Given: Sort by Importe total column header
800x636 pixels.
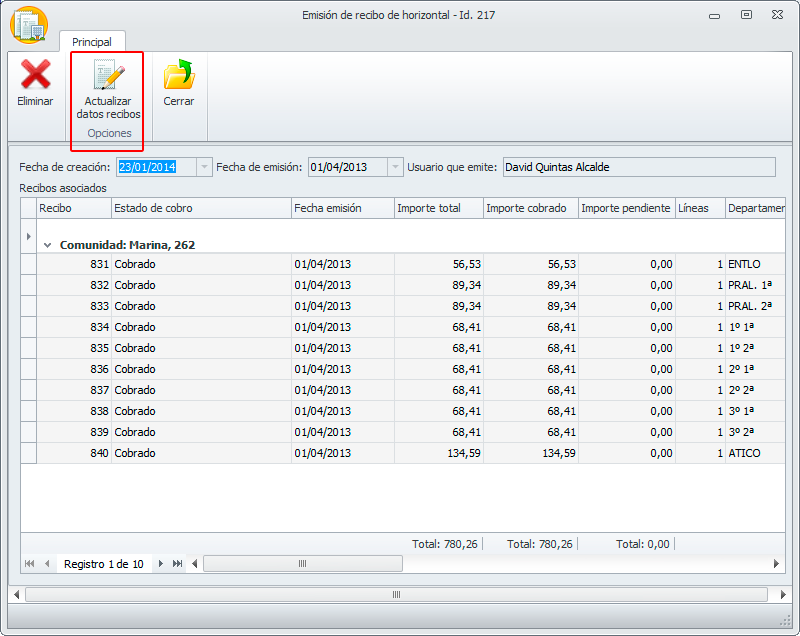Looking at the screenshot, I should 437,208.
